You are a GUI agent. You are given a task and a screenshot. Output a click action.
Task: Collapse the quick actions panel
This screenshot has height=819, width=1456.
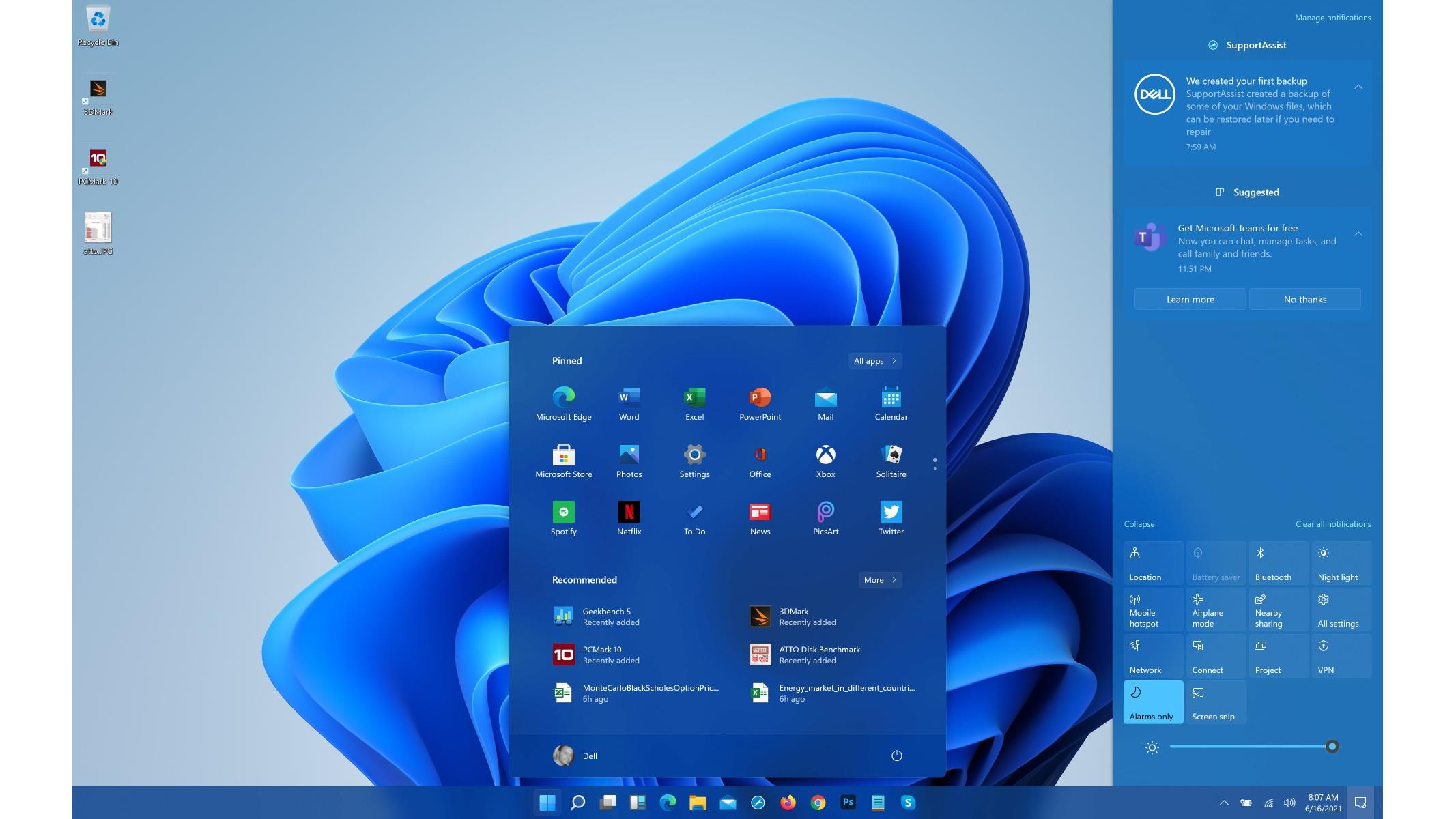(x=1139, y=524)
